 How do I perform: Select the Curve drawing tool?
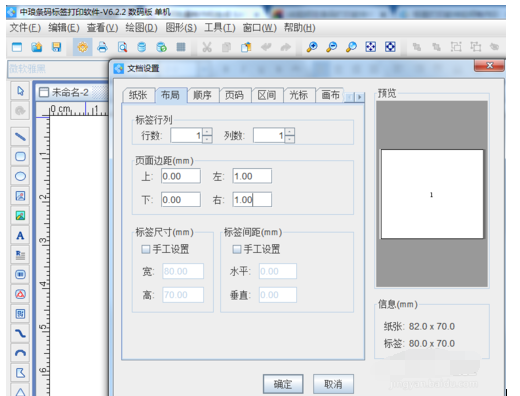20,333
